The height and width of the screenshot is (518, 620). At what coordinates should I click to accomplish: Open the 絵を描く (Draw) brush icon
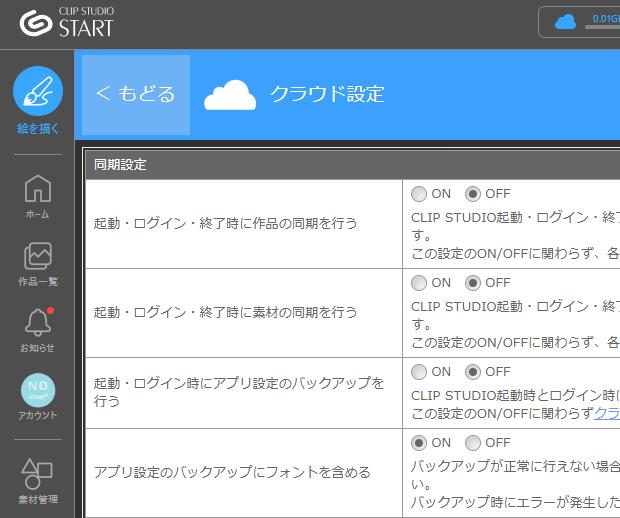tap(38, 91)
